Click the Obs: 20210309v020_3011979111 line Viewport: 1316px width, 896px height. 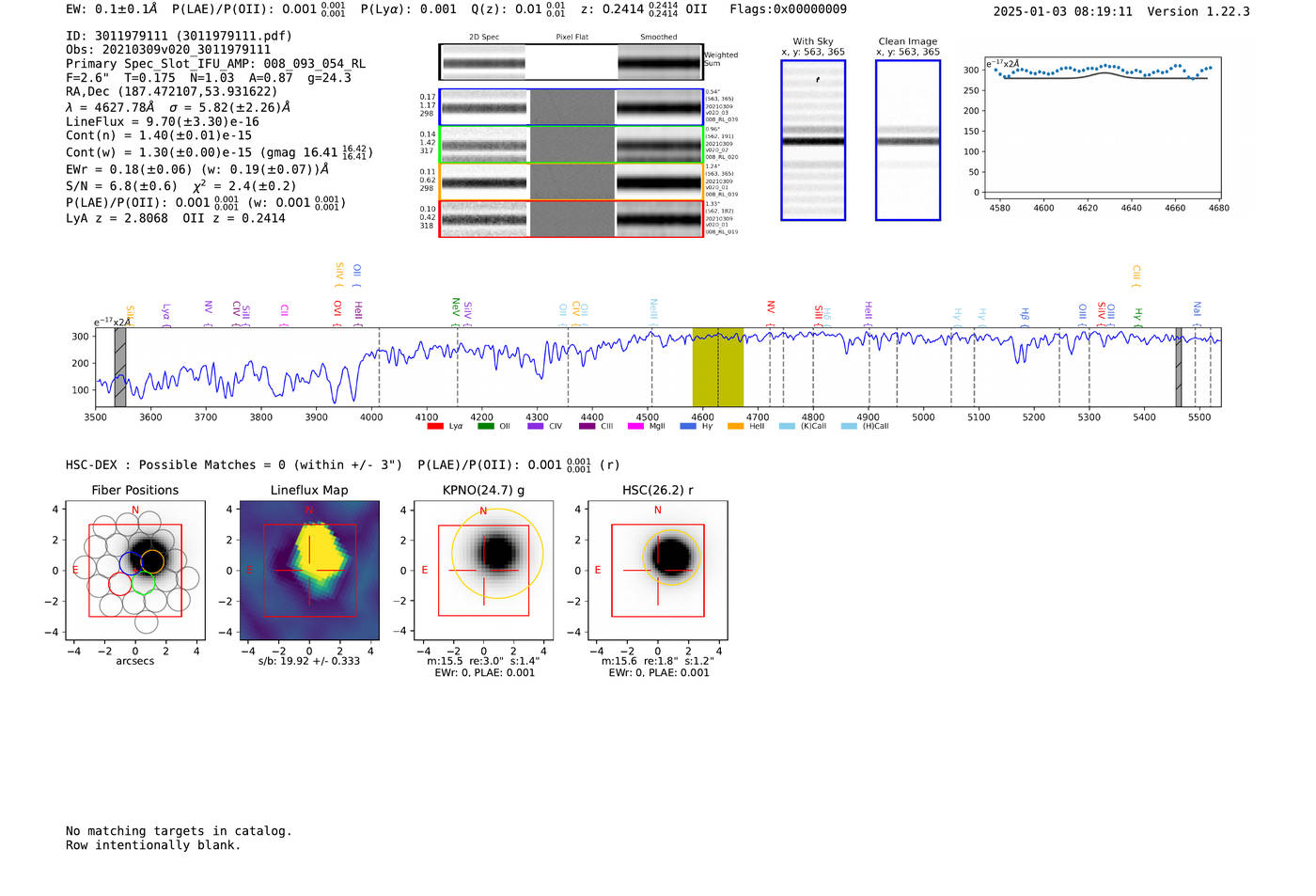168,50
